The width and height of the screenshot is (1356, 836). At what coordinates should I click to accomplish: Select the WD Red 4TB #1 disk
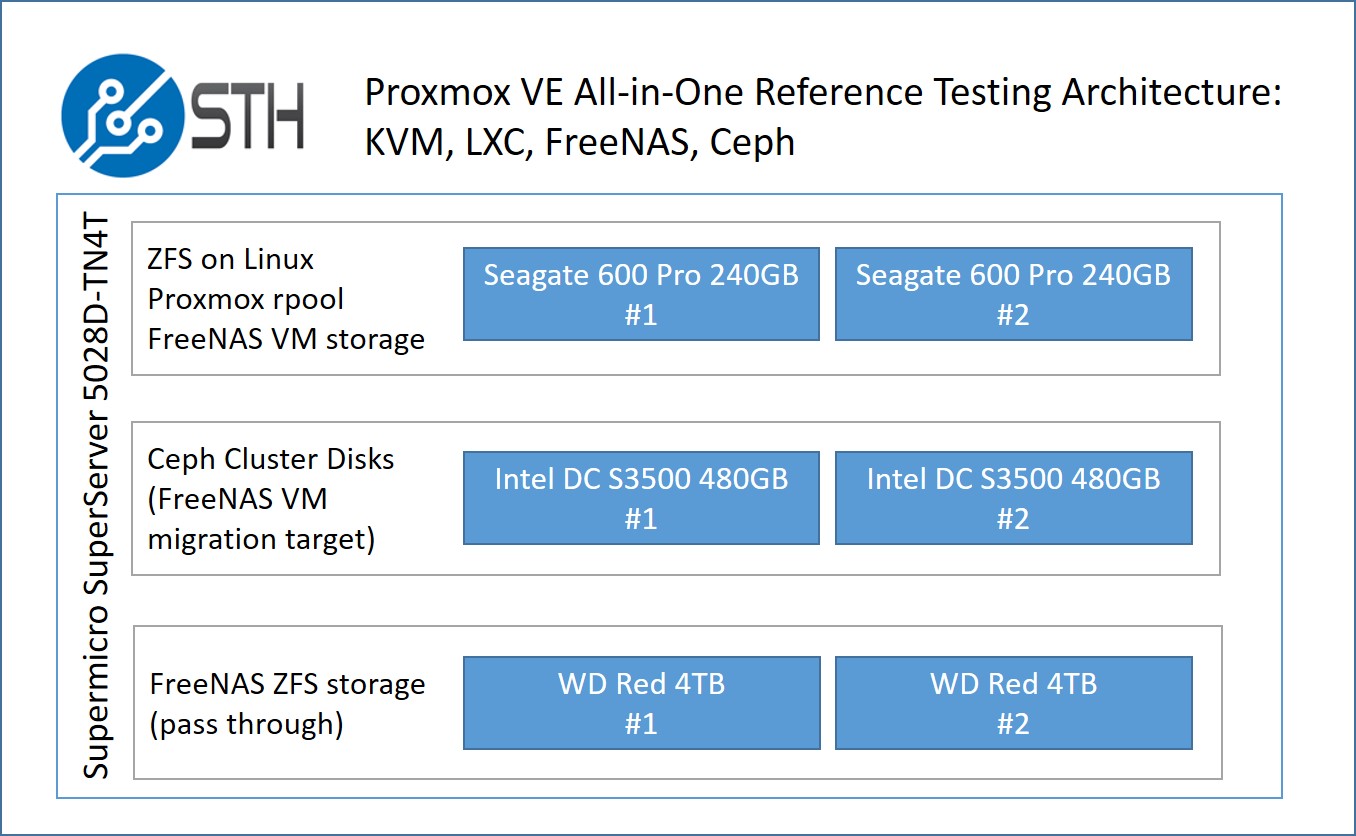click(641, 703)
